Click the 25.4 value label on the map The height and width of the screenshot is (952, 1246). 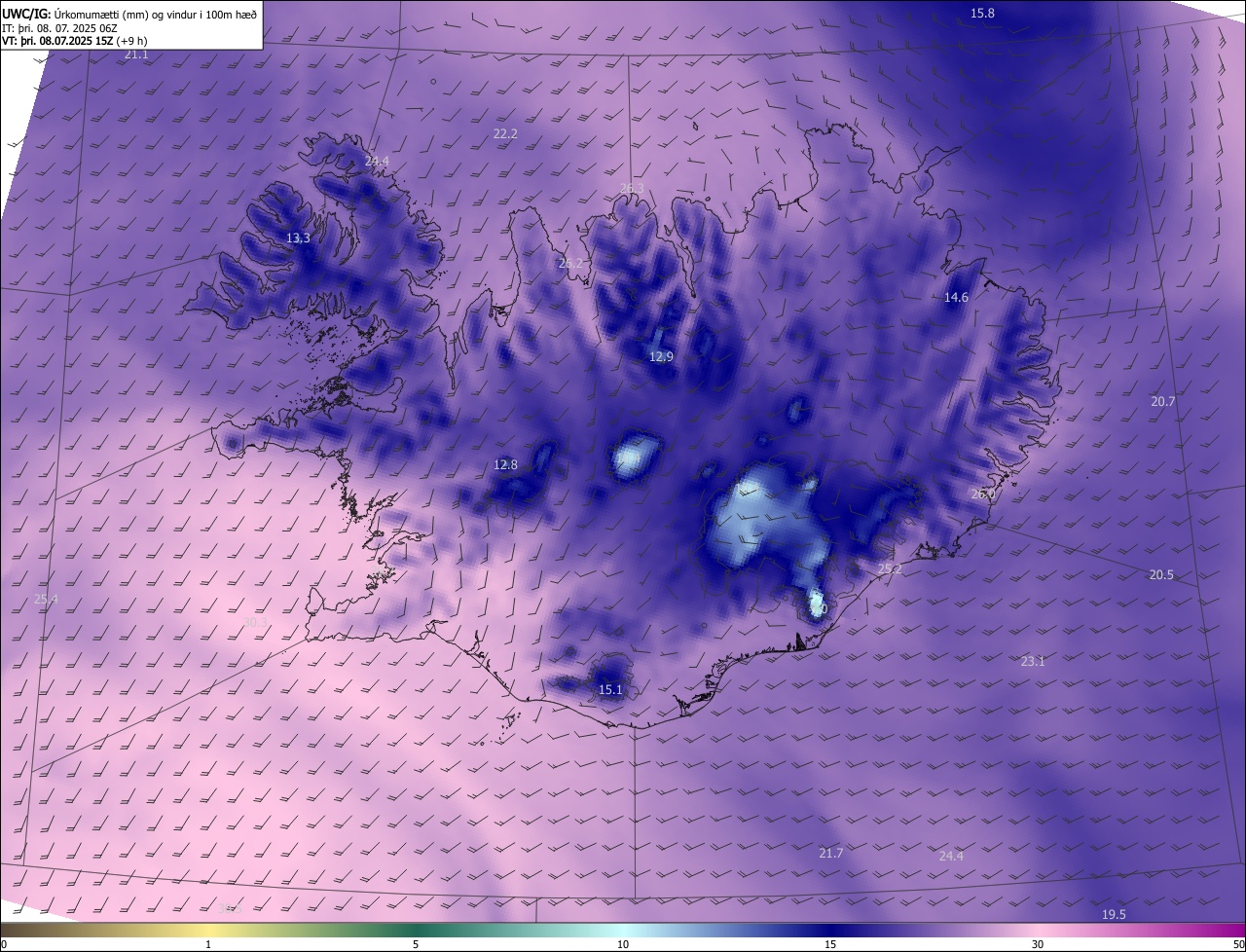(x=46, y=599)
